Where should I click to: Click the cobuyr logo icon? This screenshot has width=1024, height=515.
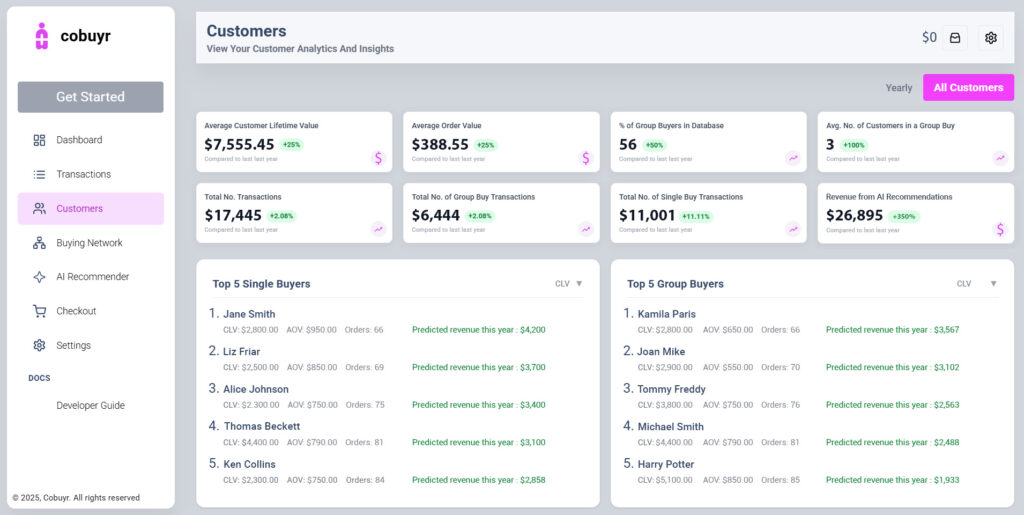[x=41, y=36]
